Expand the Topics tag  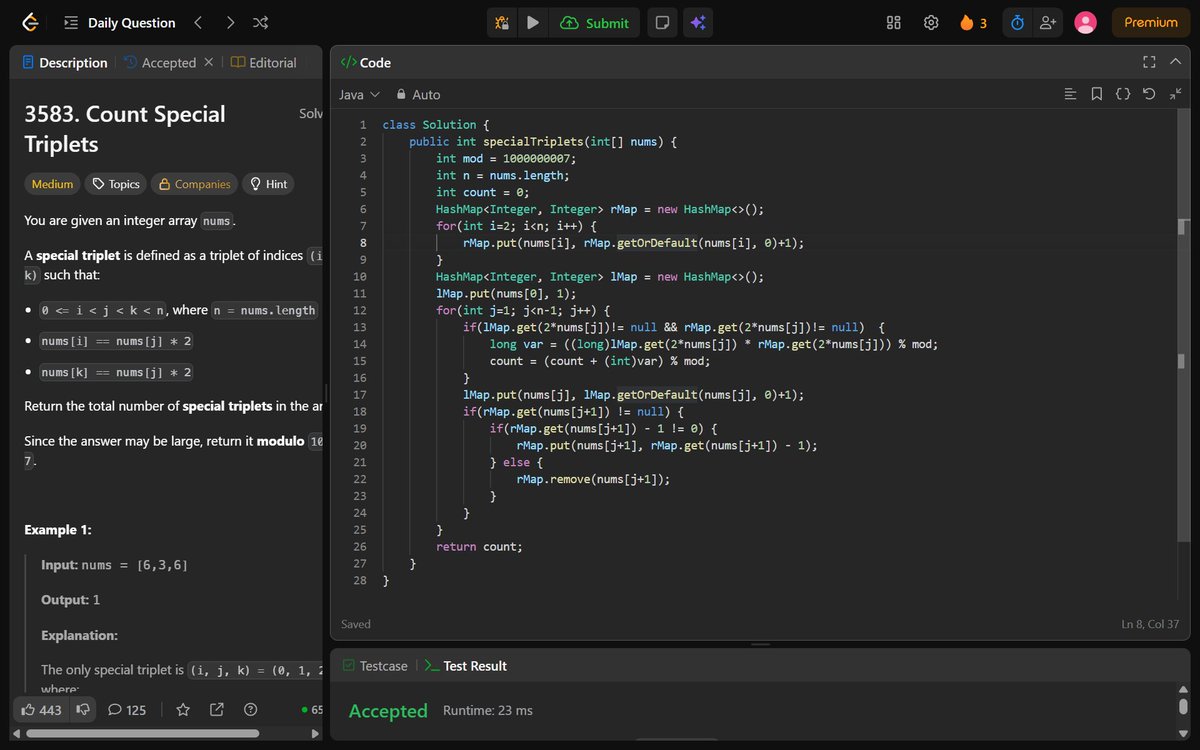[x=116, y=184]
